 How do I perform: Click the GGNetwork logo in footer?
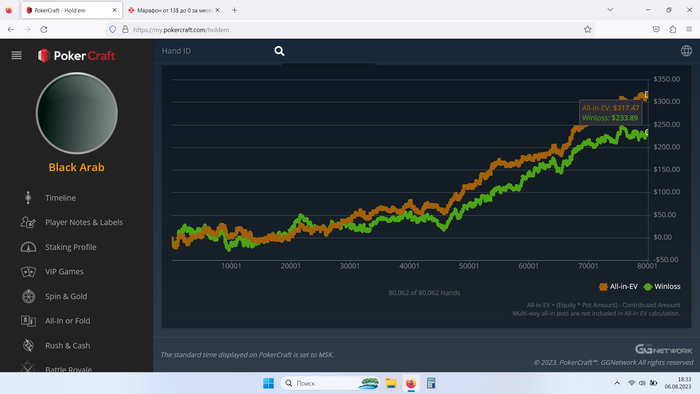click(x=663, y=349)
